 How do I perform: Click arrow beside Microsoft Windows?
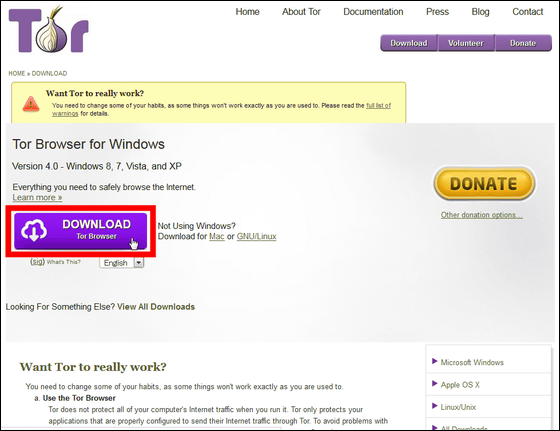tap(435, 361)
